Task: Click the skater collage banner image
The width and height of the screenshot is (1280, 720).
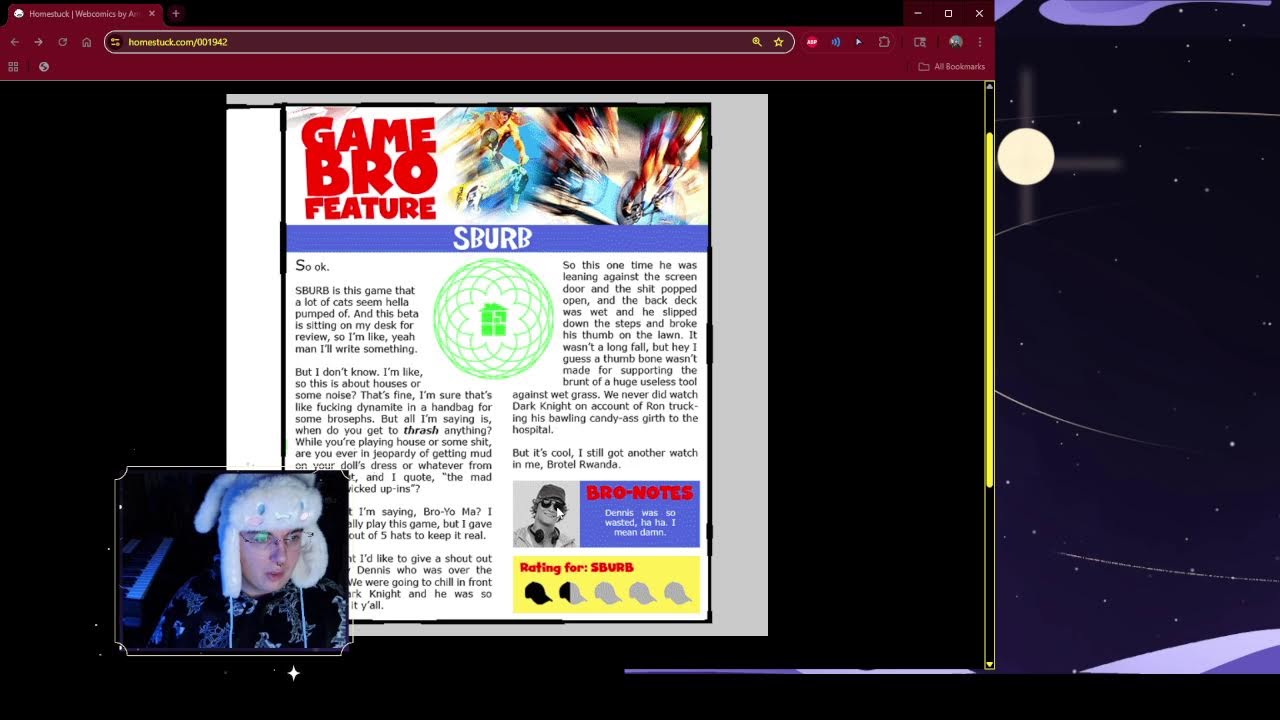Action: 574,165
